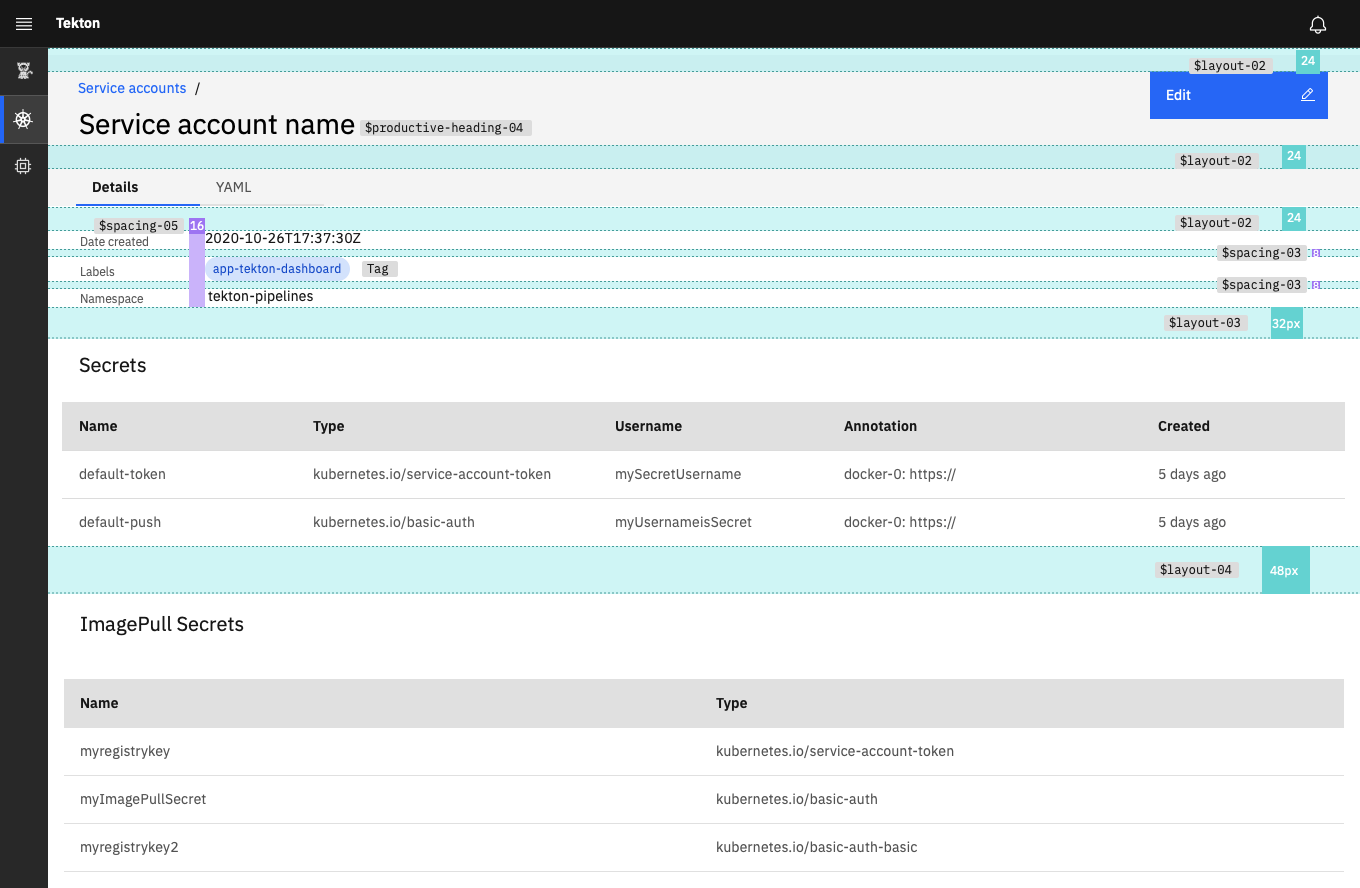Select the Tekton pipelines cat icon in sidebar
Viewport: 1360px width, 888px height.
point(23,70)
